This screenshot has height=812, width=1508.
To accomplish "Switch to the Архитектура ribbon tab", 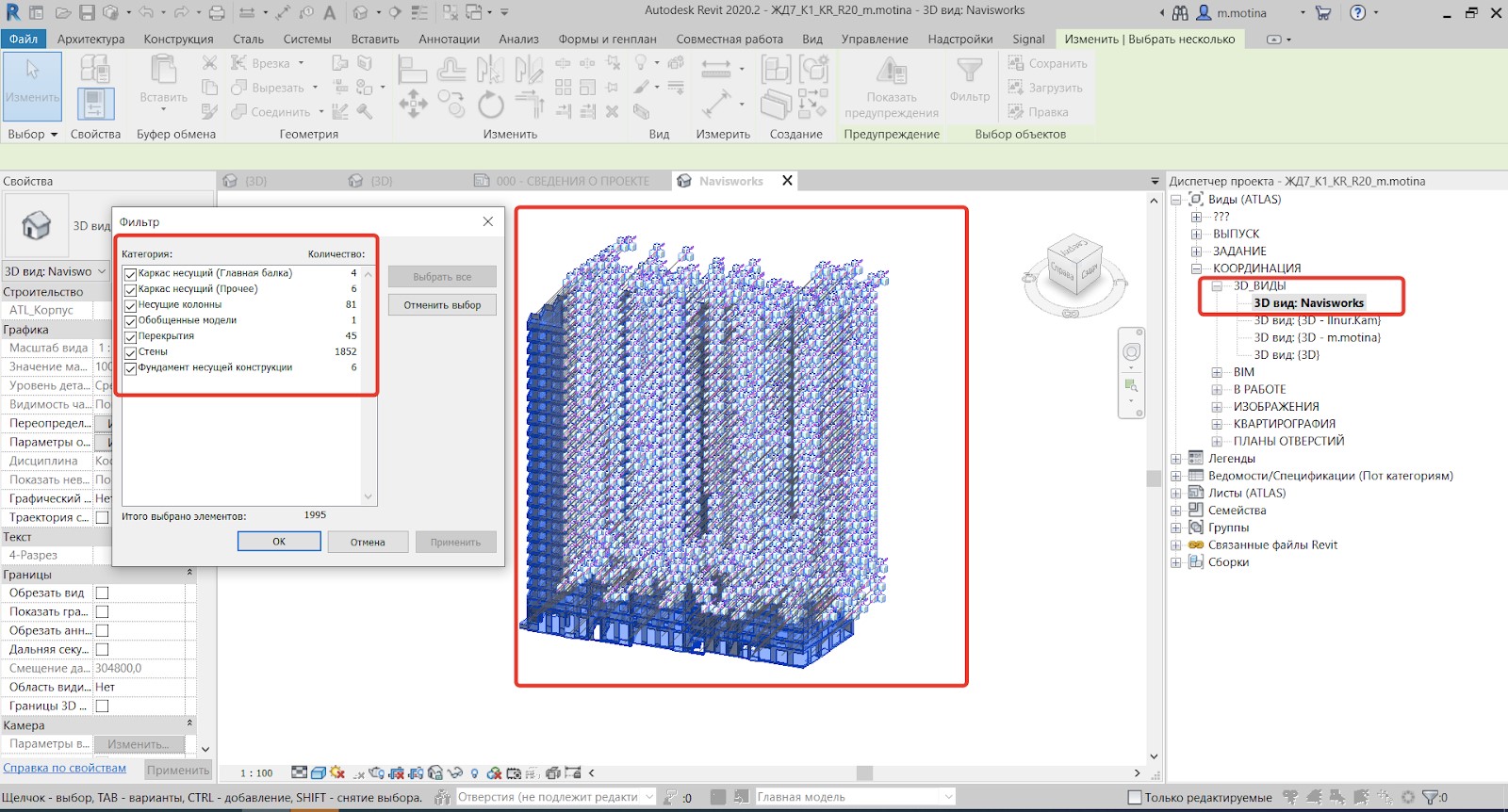I will pos(90,39).
